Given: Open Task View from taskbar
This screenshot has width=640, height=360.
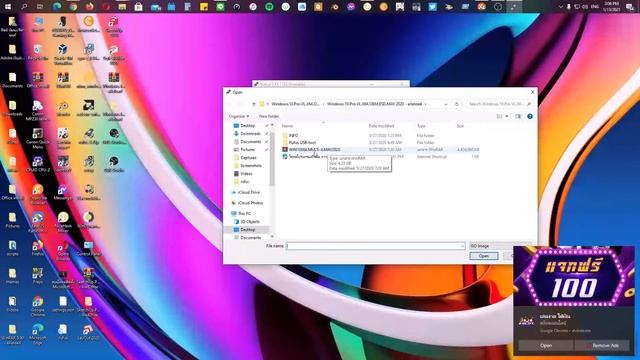Looking at the screenshot, I should click(x=40, y=7).
